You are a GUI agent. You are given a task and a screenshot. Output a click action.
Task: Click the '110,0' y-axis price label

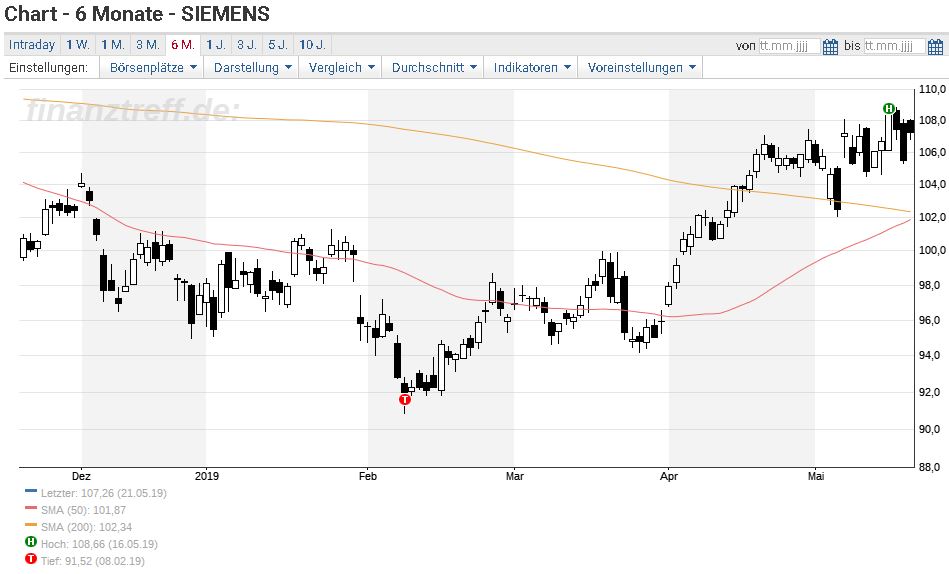932,90
